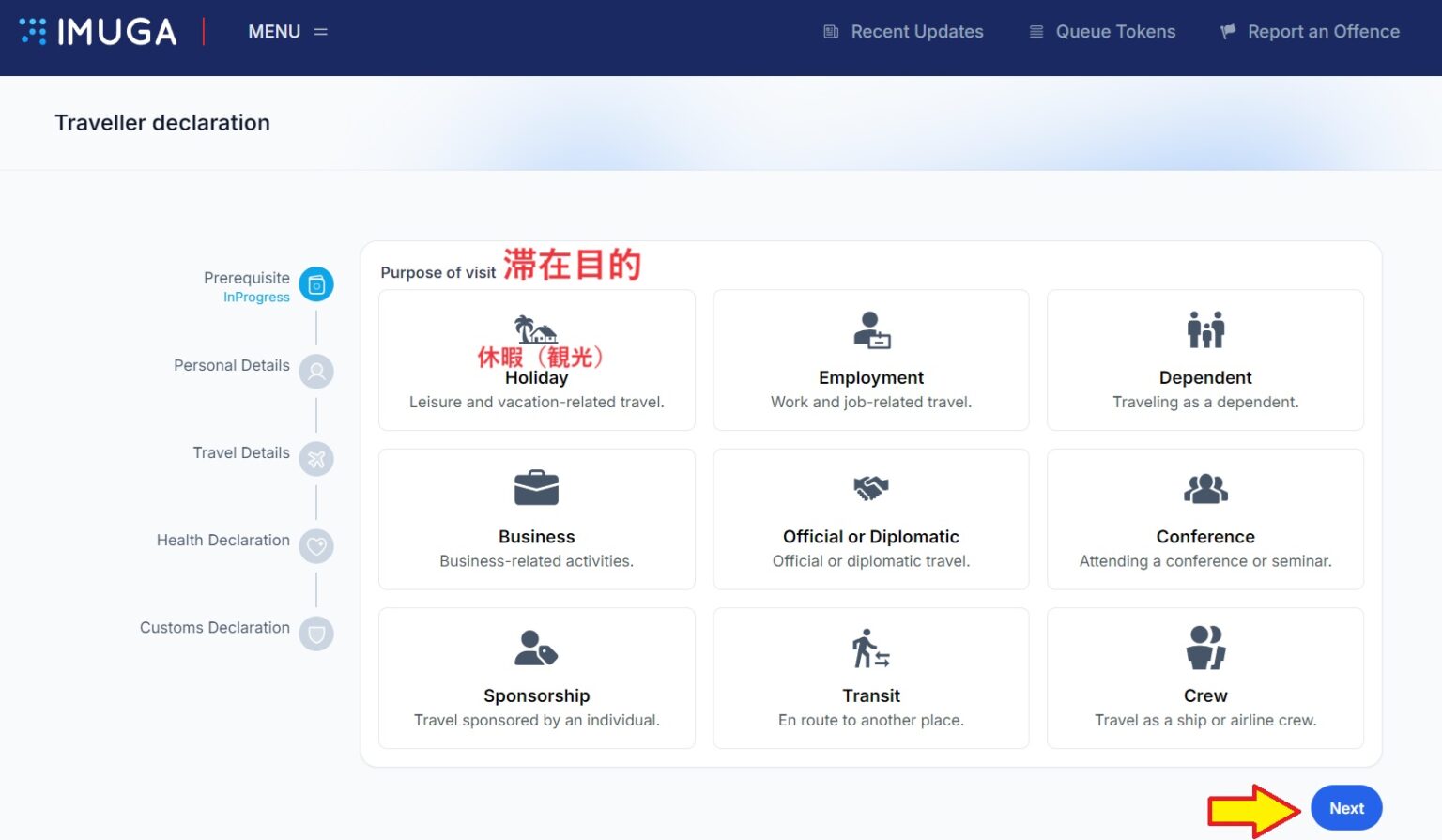Click the Conference group icon
Image resolution: width=1442 pixels, height=840 pixels.
(1205, 488)
